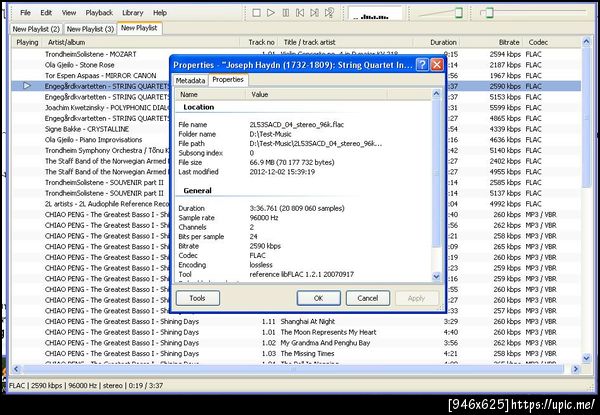The height and width of the screenshot is (415, 600).
Task: Click the Name column header in Properties
Action: (210, 94)
